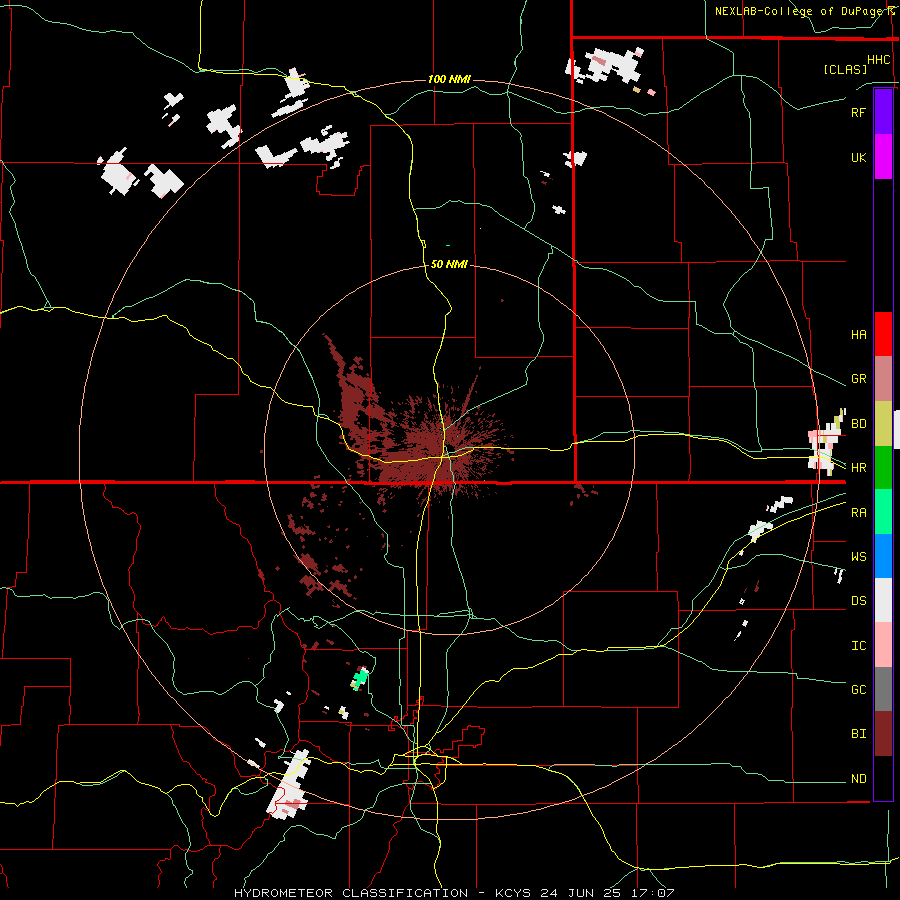Viewport: 900px width, 900px height.
Task: Click the purple RF legend color swatch
Action: pyautogui.click(x=883, y=112)
